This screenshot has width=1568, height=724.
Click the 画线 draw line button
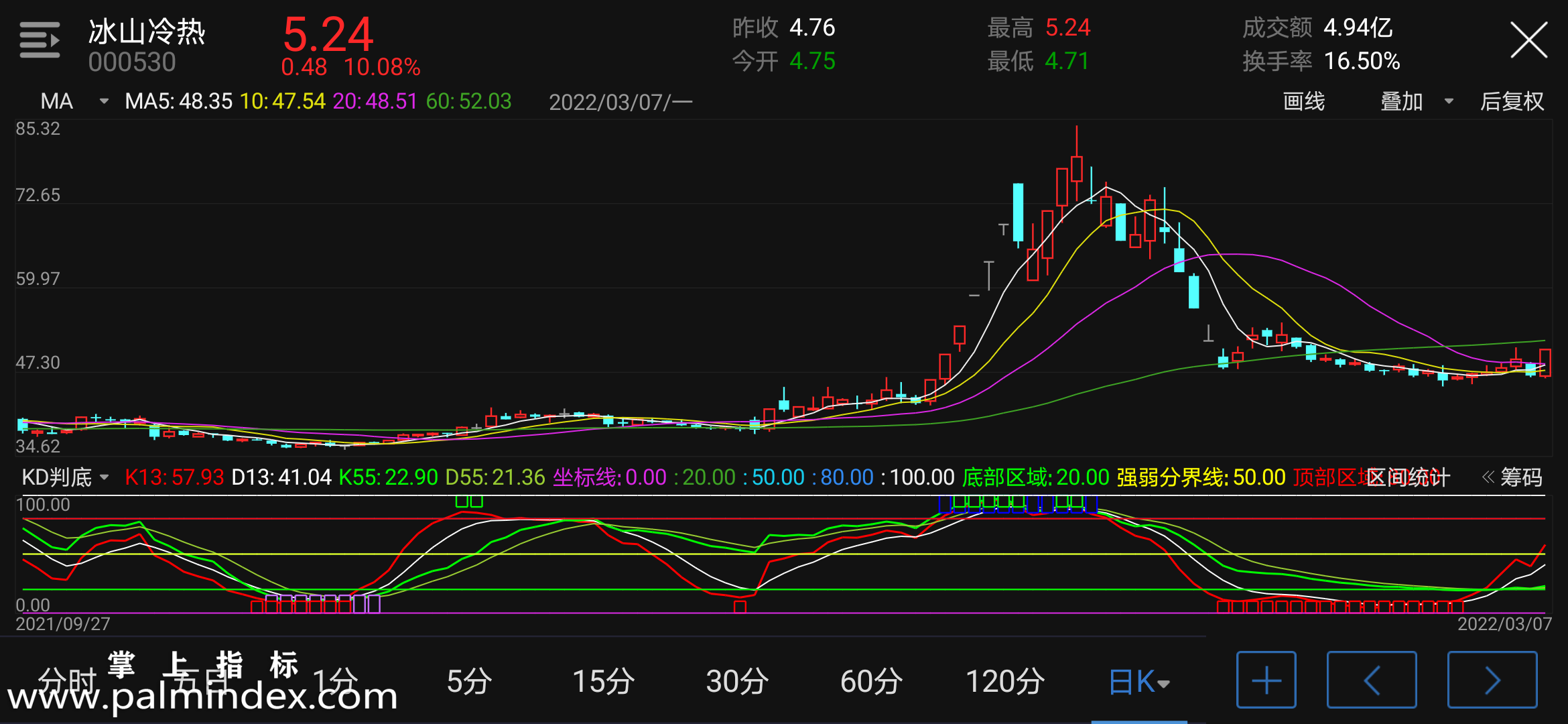click(x=1303, y=101)
